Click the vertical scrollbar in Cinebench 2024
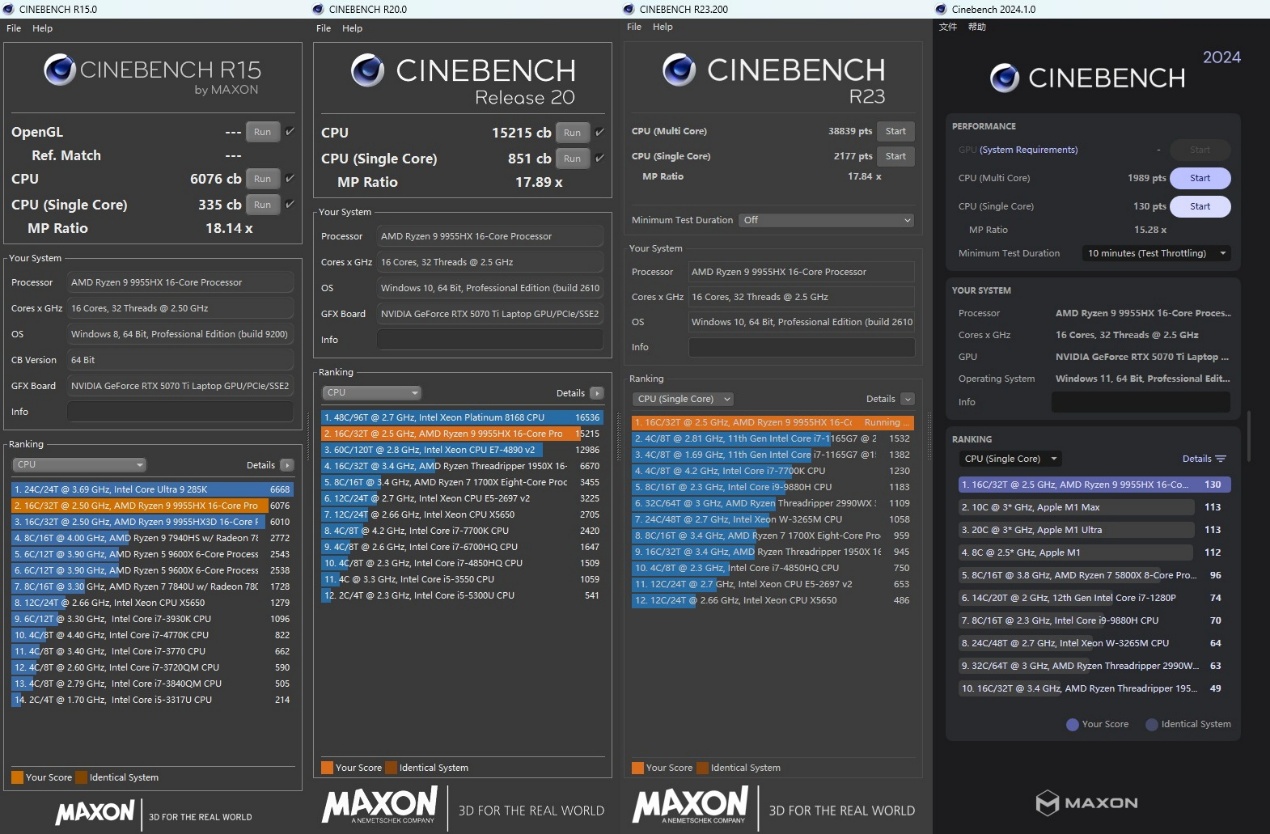The height and width of the screenshot is (834, 1270). coord(1248,435)
